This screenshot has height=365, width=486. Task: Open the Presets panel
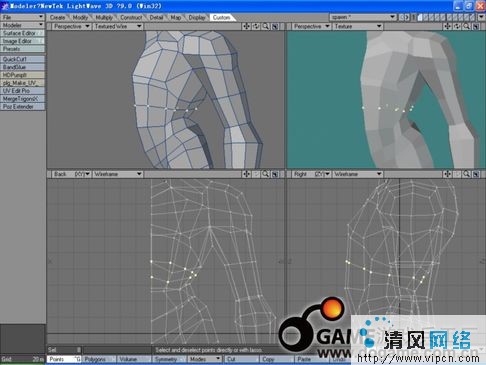point(22,49)
